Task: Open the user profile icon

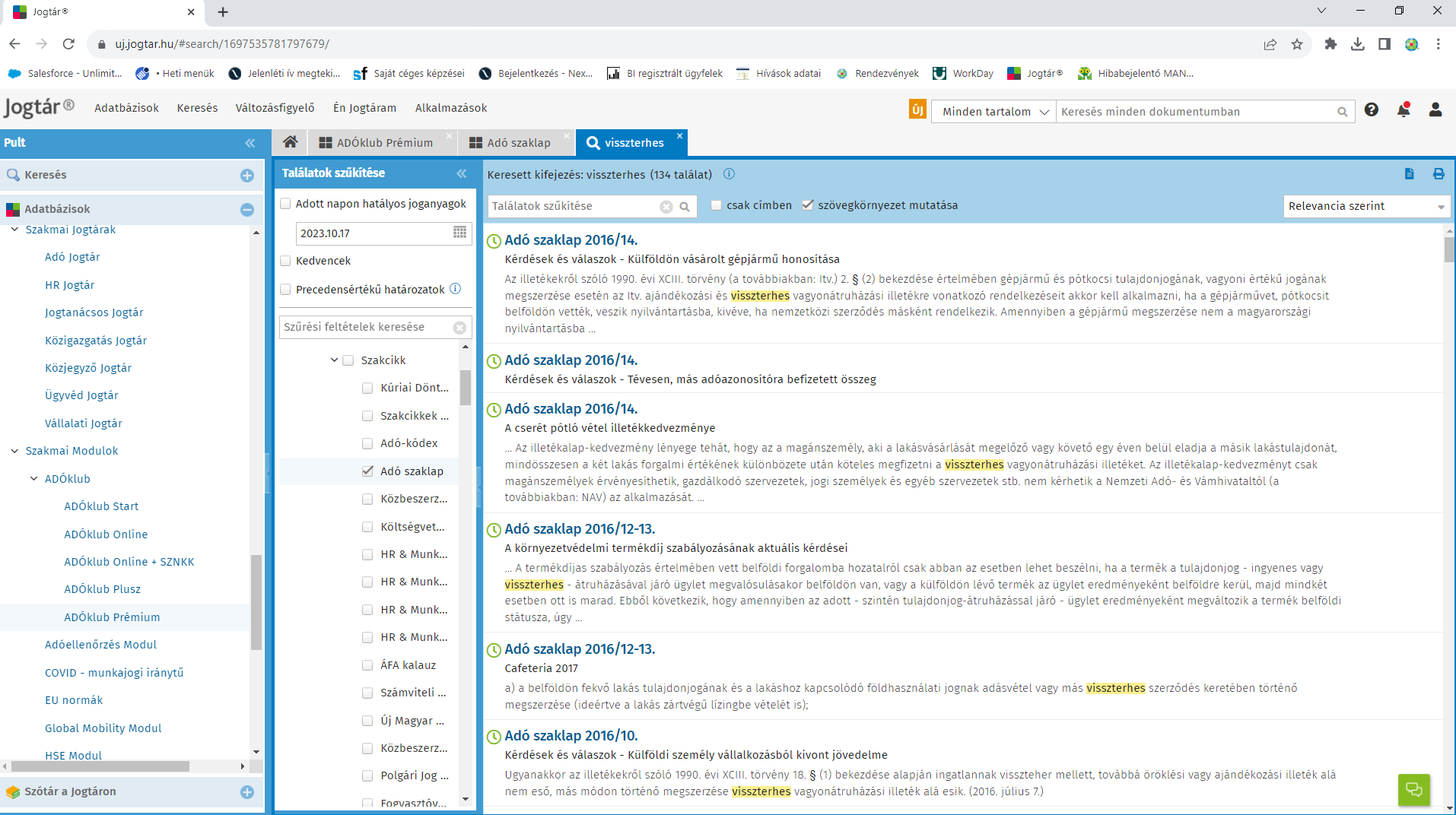Action: 1435,110
